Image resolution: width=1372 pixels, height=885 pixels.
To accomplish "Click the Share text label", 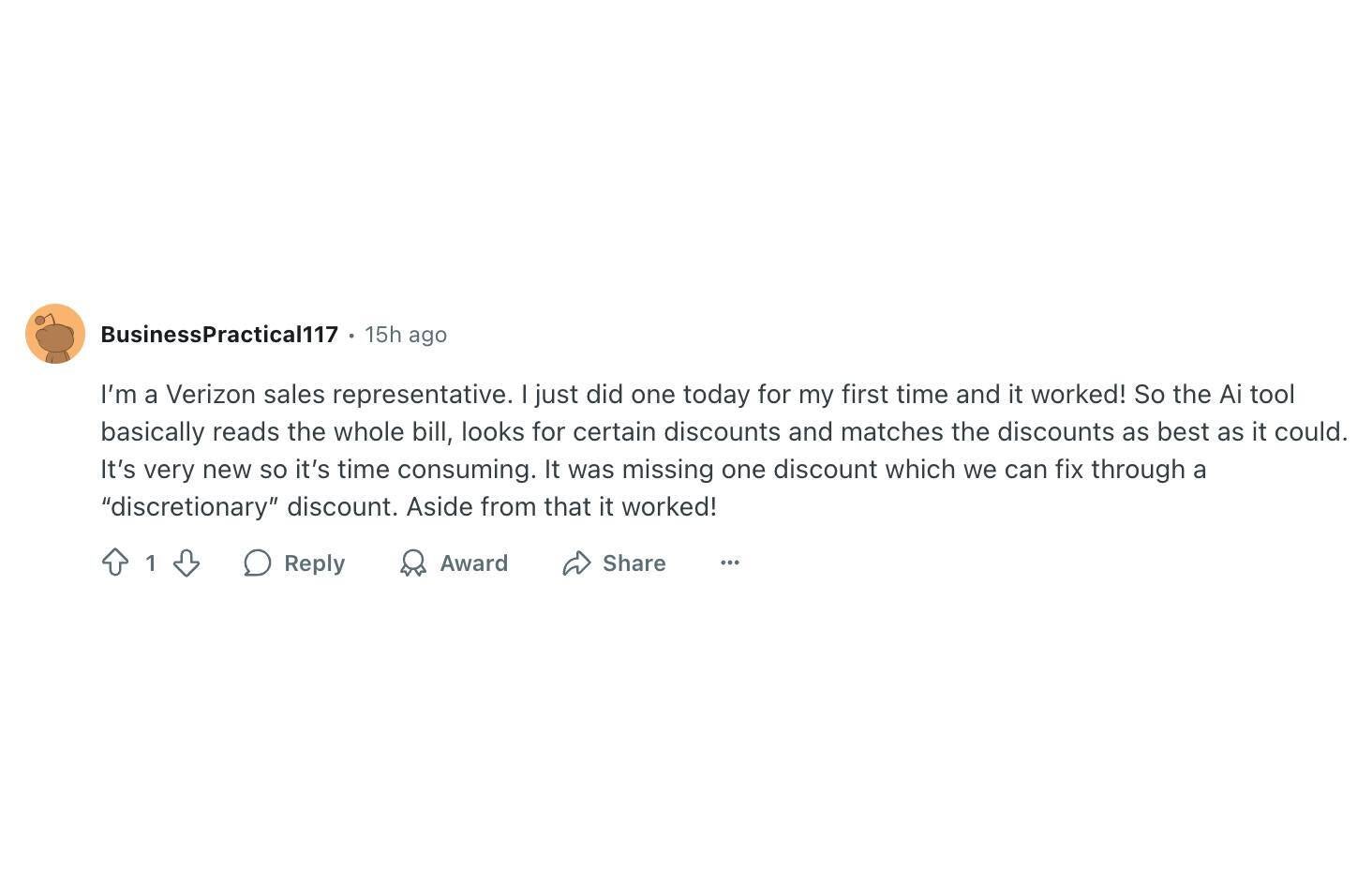I will [x=634, y=562].
